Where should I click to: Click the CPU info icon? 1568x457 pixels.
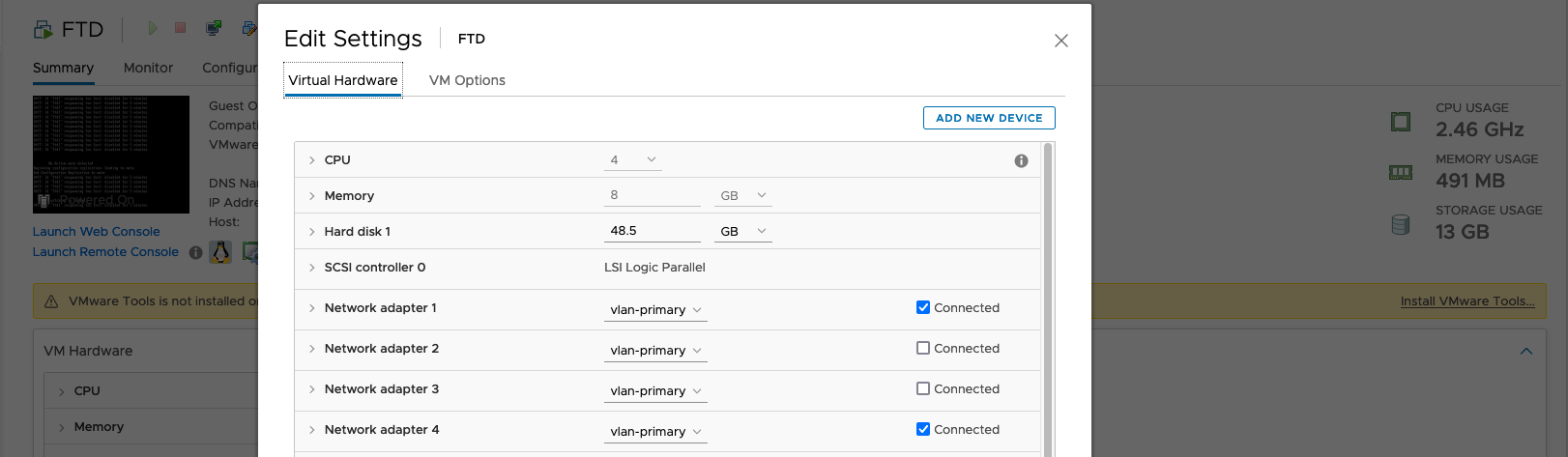coord(1021,161)
